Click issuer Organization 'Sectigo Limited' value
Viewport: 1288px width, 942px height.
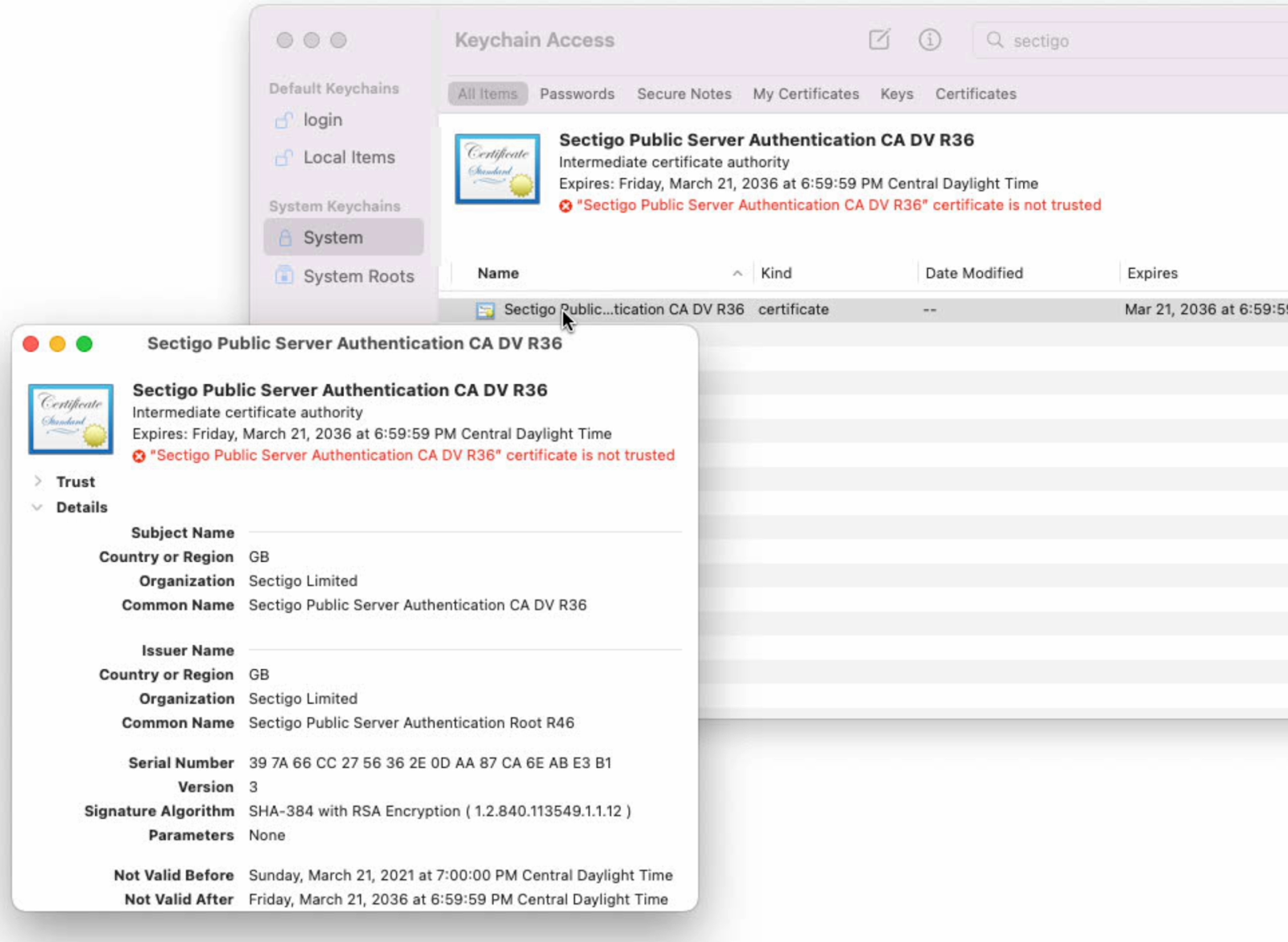(303, 699)
